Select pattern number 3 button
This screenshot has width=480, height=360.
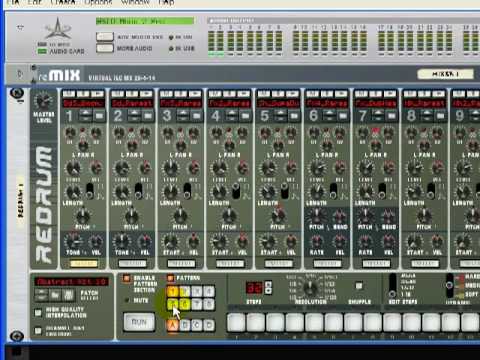(197, 292)
